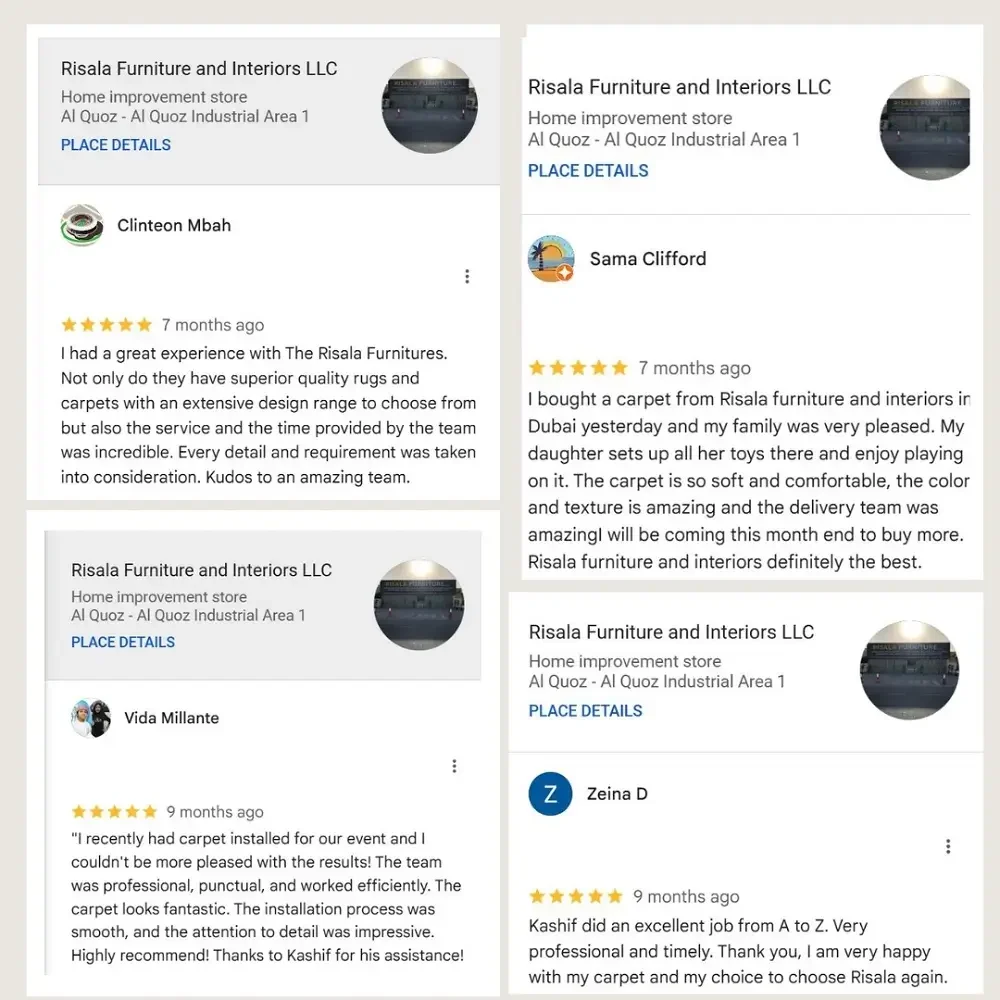Open PLACE DETAILS under Zeina D's card
This screenshot has width=1000, height=1000.
pyautogui.click(x=585, y=711)
